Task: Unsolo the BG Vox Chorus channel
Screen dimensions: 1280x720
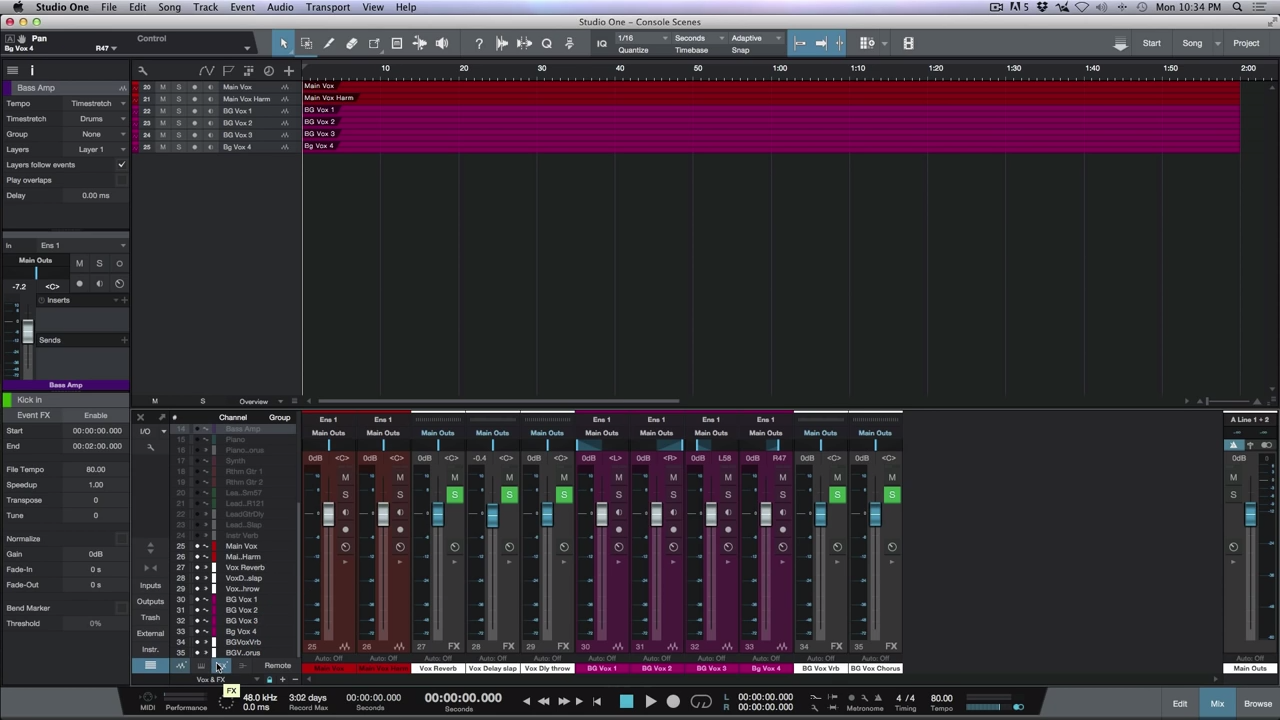Action: (x=891, y=495)
